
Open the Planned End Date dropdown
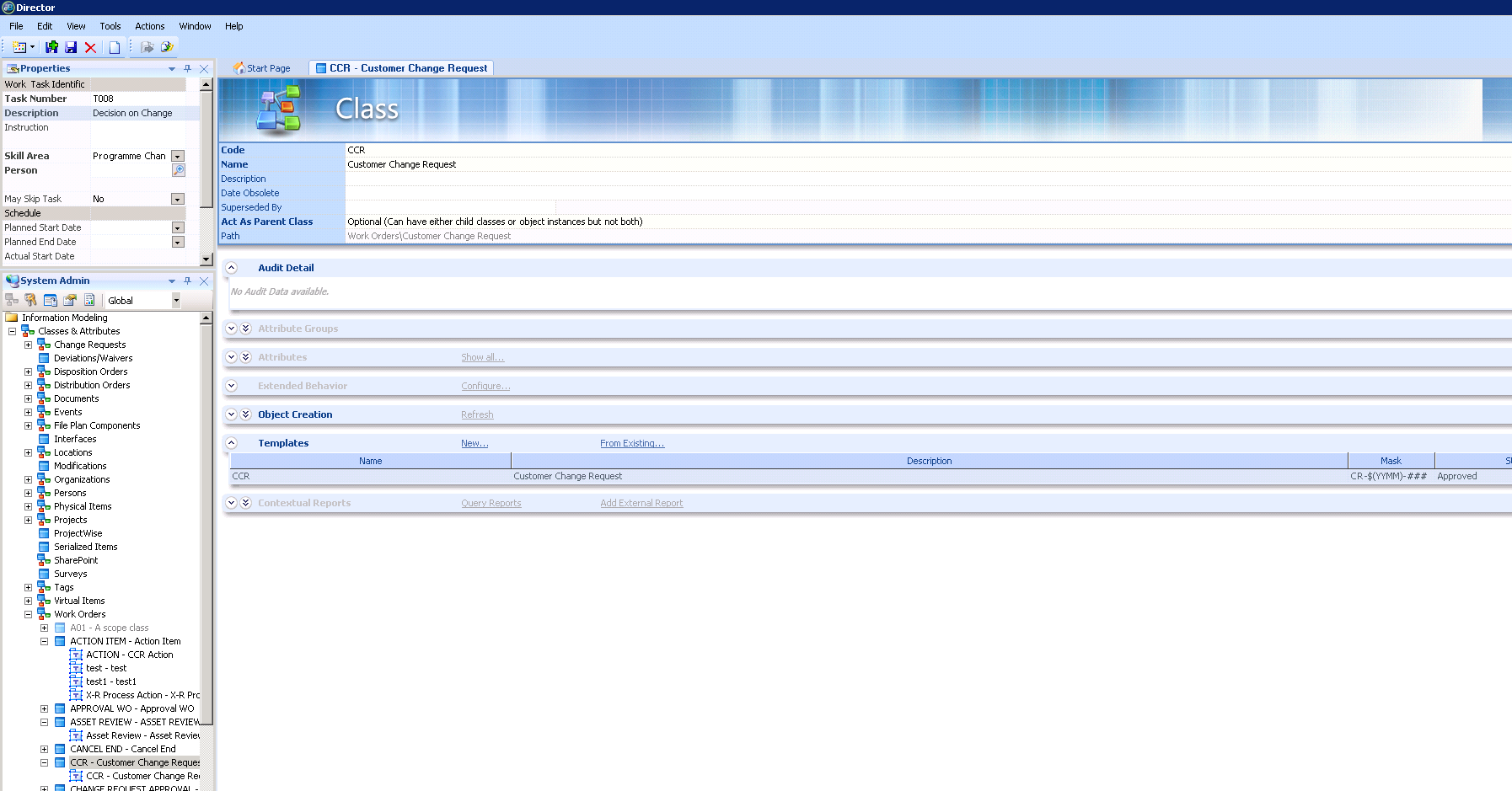[x=178, y=242]
